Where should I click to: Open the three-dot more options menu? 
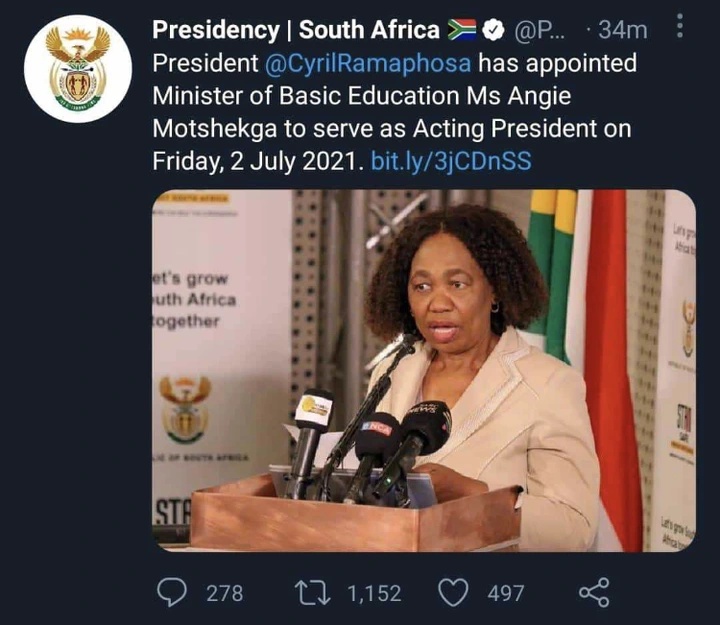(x=681, y=28)
